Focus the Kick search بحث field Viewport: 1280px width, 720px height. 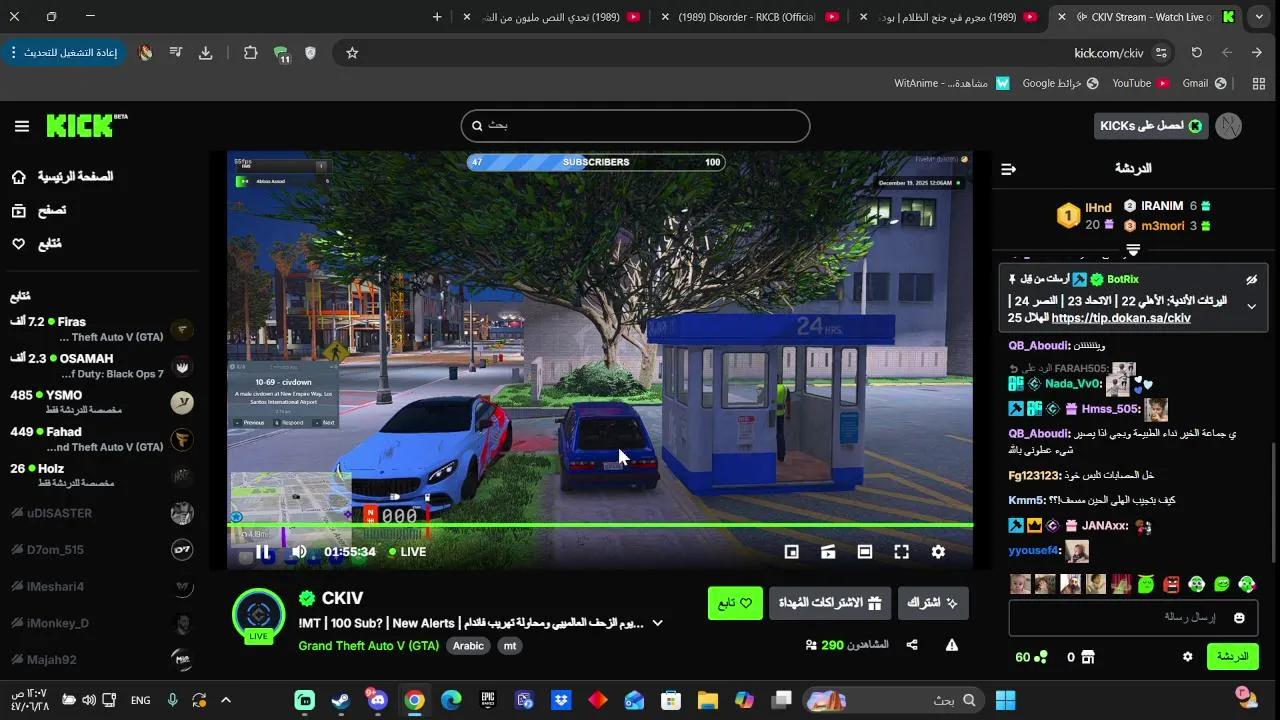coord(635,126)
